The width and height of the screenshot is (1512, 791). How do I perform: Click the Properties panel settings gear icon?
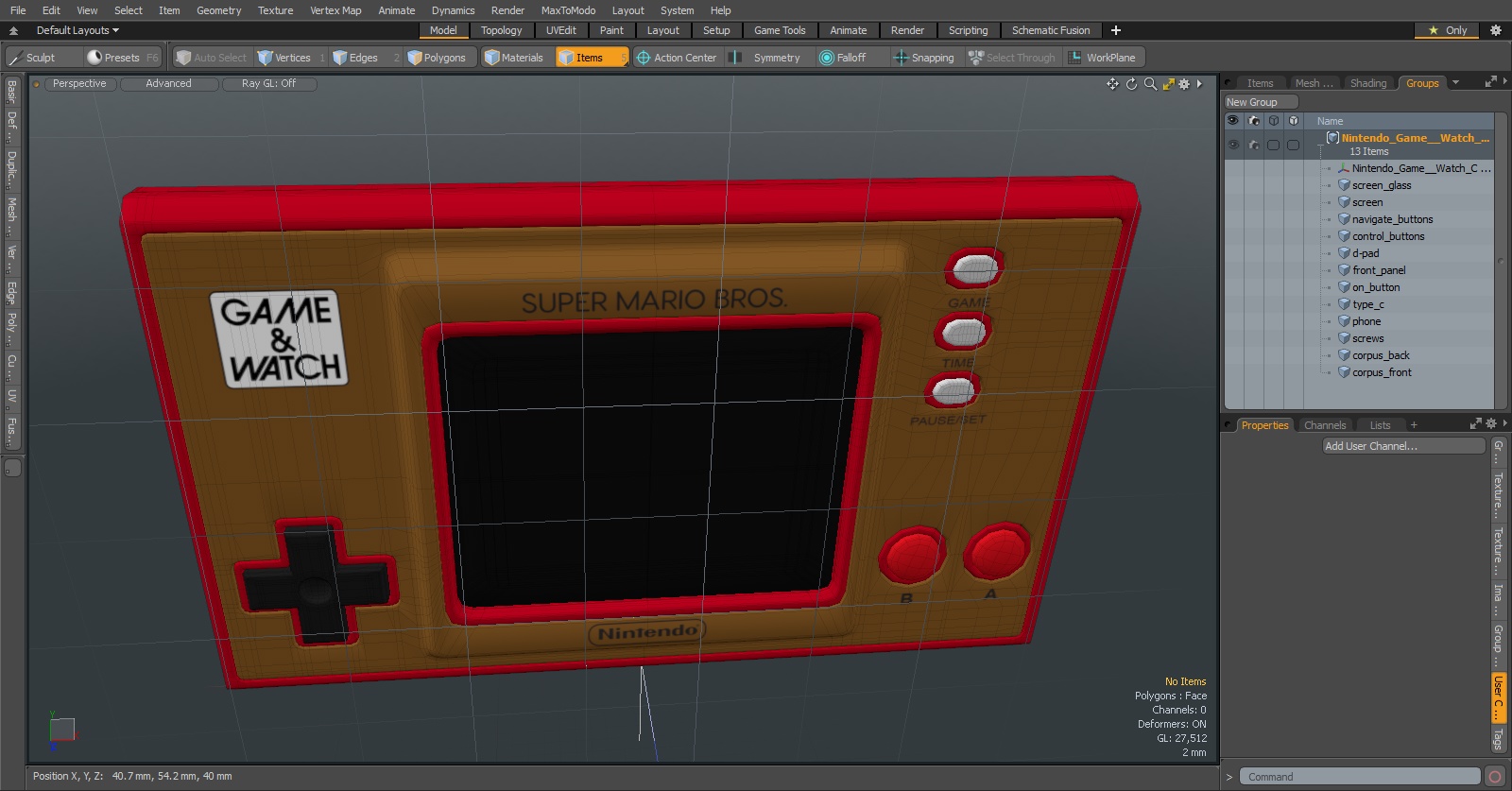point(1491,424)
